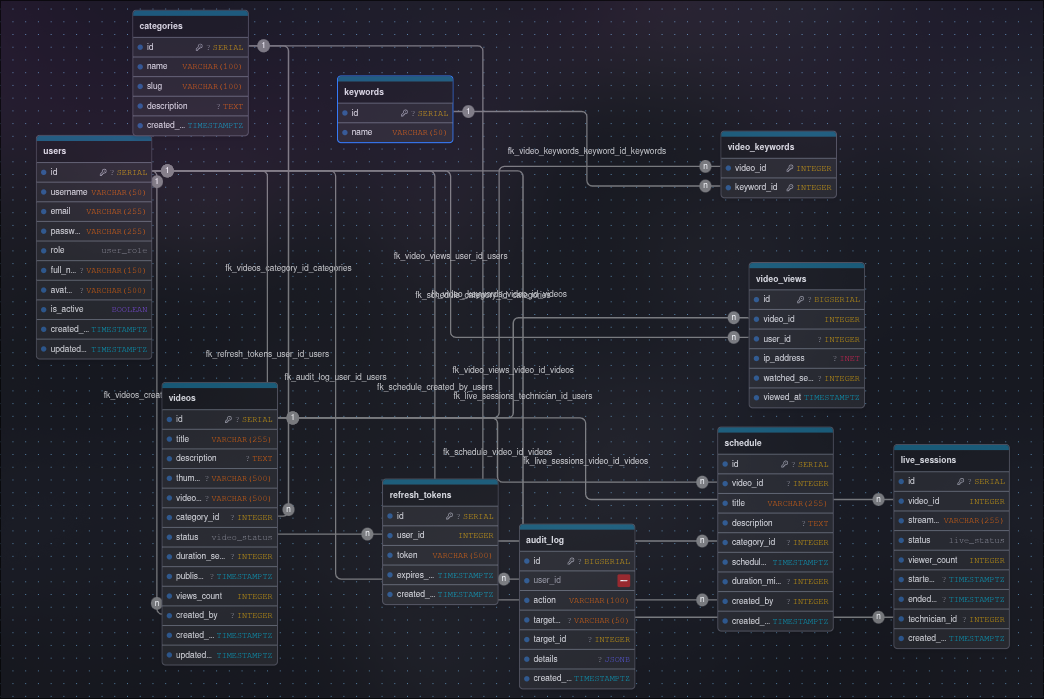The height and width of the screenshot is (699, 1044).
Task: Select the 'name' column in keywords table
Action: pos(395,132)
